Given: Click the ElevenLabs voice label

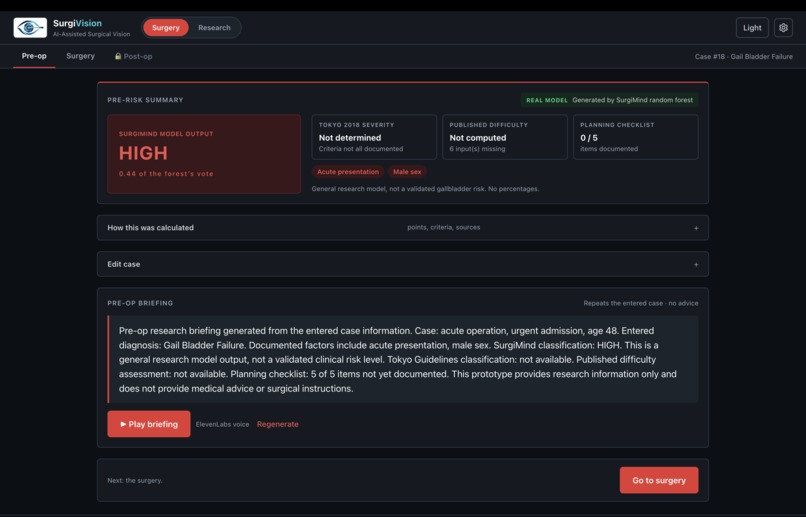Looking at the screenshot, I should tap(222, 424).
